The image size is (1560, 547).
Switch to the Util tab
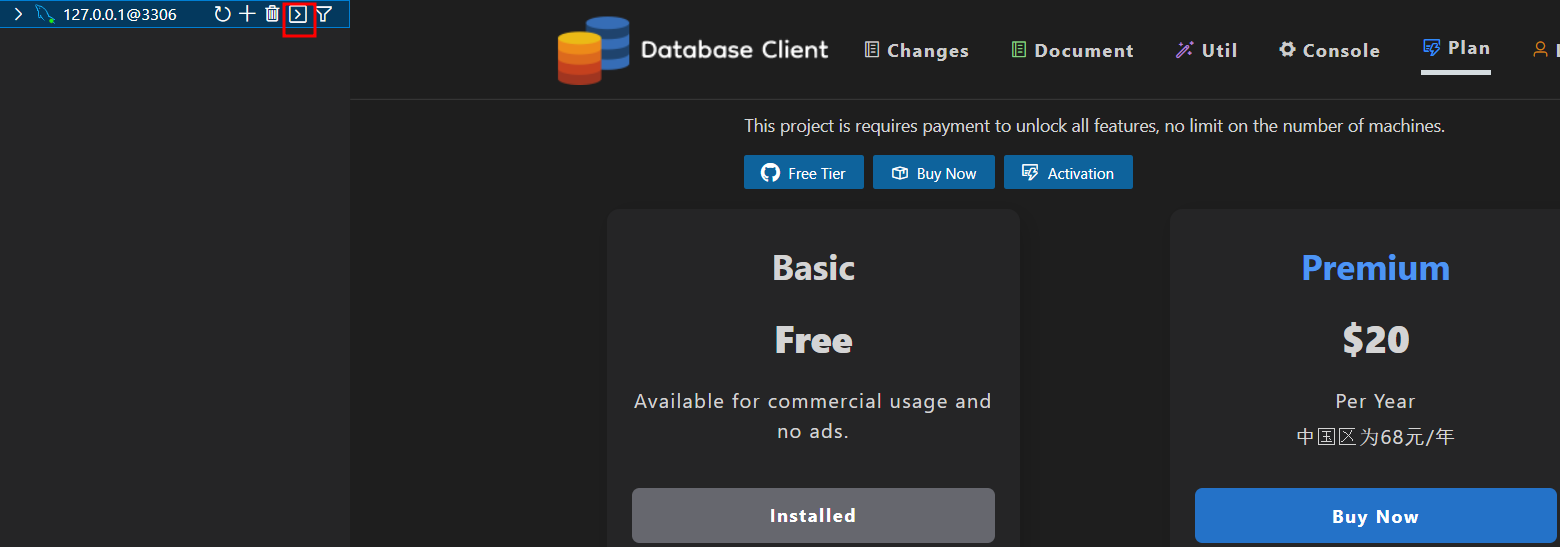[1206, 50]
